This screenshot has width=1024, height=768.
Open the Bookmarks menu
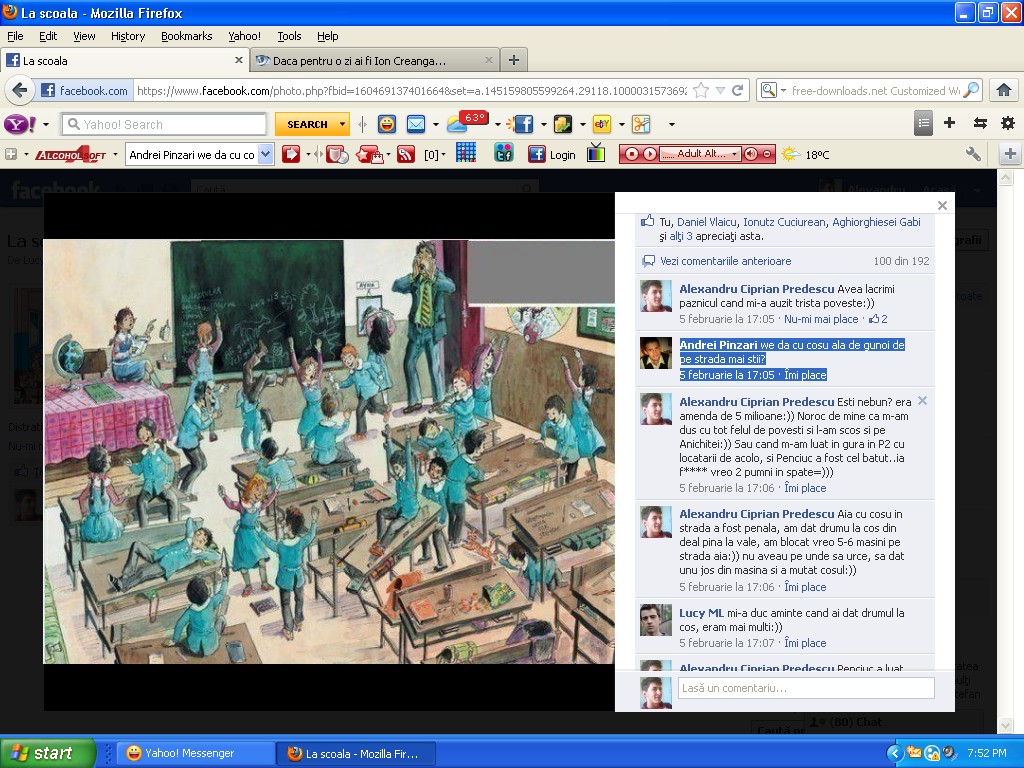pos(186,36)
